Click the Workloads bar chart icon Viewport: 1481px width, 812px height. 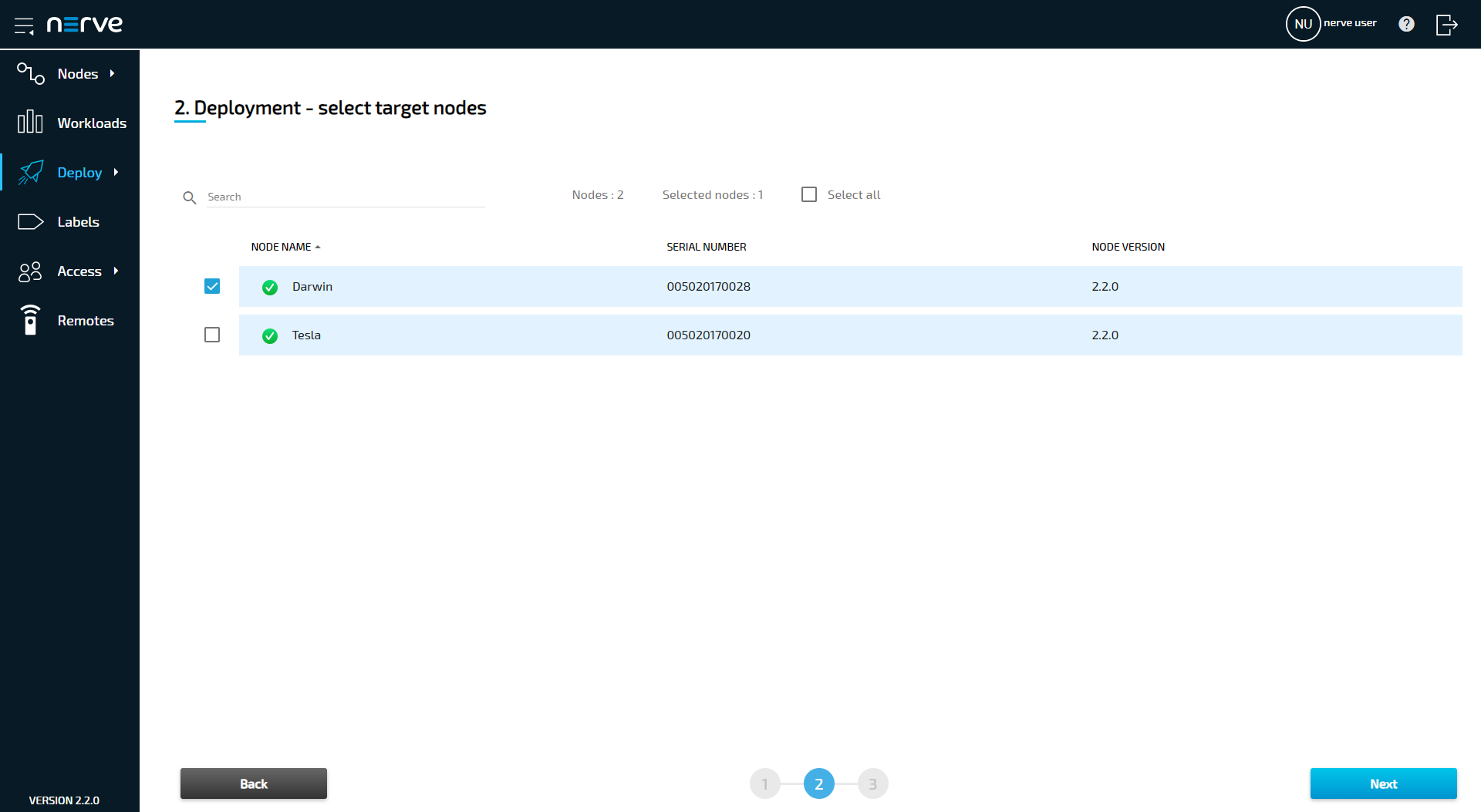tap(30, 122)
